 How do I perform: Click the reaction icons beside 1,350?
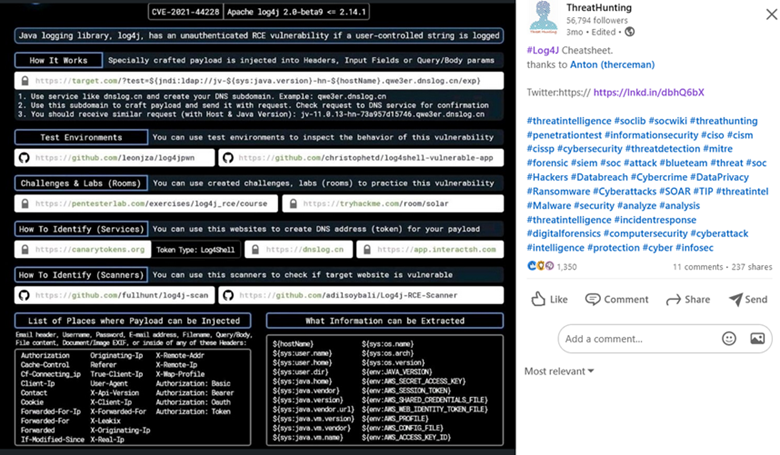[540, 267]
